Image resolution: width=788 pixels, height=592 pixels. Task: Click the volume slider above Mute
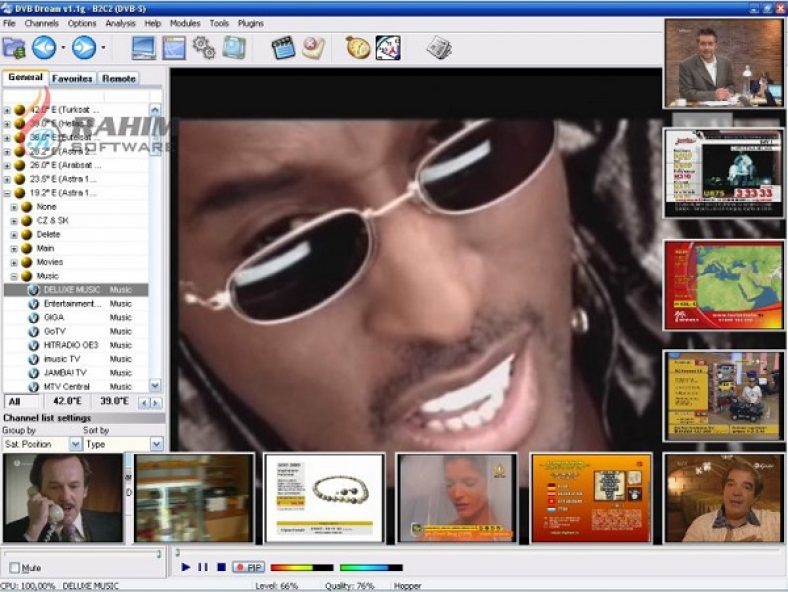tap(82, 554)
